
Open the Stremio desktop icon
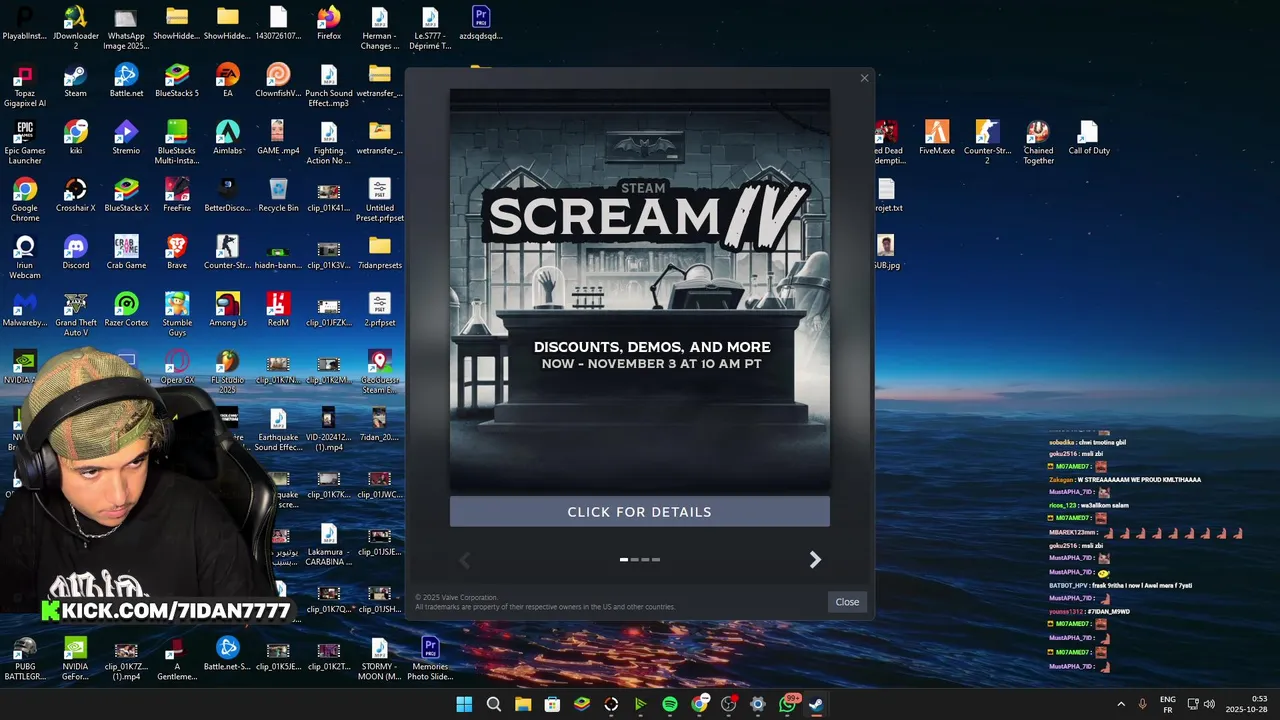[126, 139]
